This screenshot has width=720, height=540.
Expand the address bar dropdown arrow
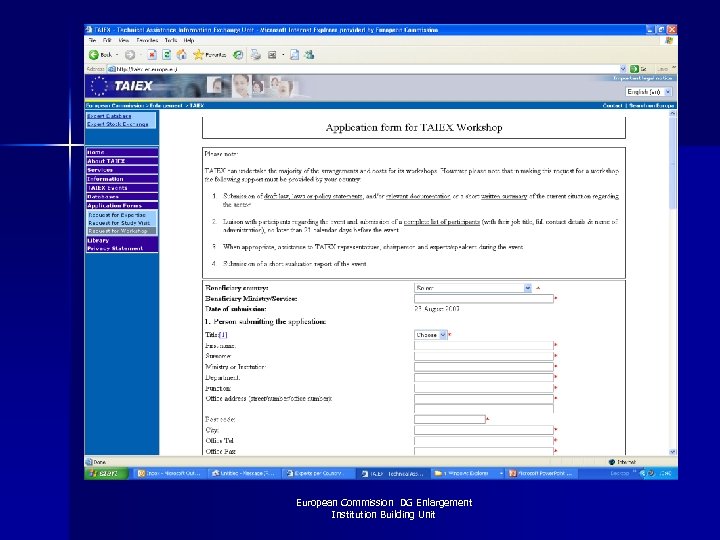pyautogui.click(x=623, y=69)
